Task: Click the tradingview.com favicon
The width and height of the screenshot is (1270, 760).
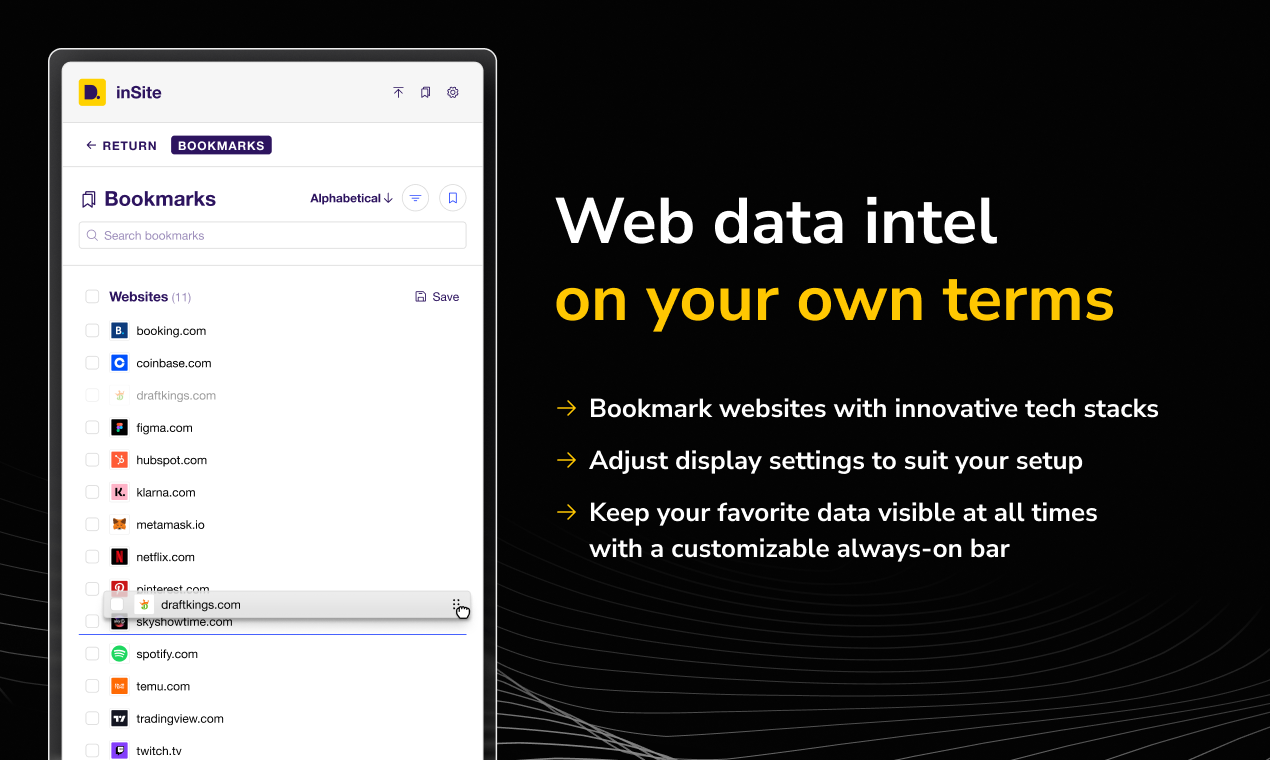Action: click(119, 718)
